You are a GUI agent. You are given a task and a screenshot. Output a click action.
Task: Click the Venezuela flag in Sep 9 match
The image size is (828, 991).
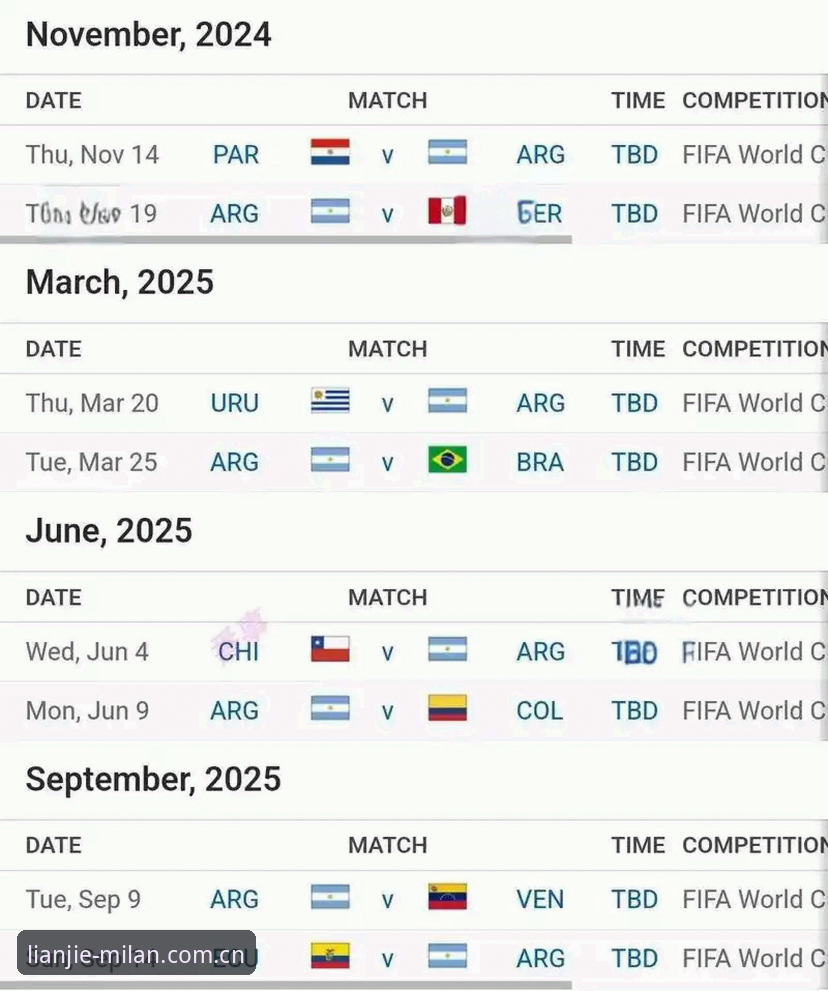coord(447,897)
